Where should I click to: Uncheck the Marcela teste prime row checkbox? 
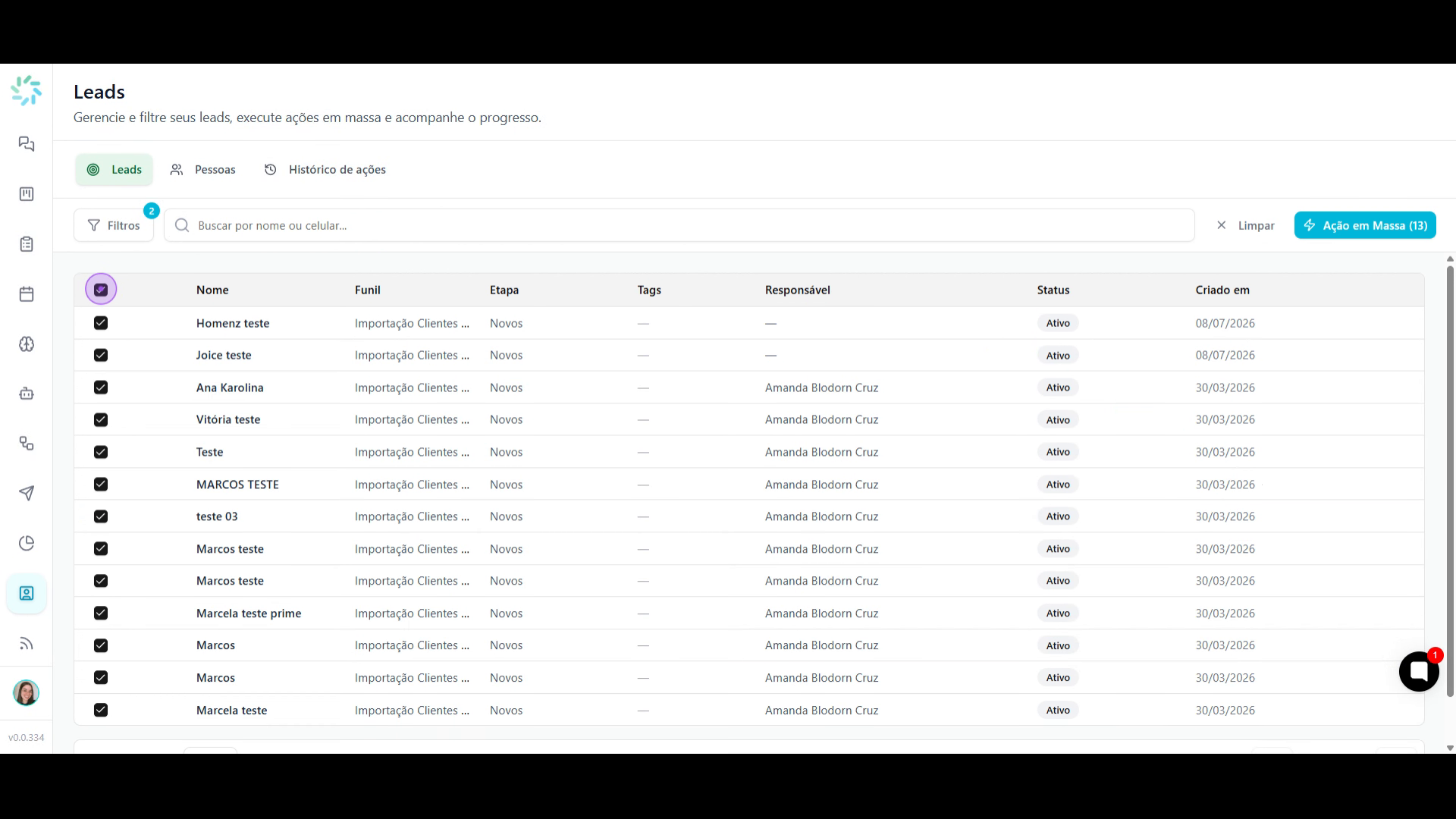pos(101,613)
